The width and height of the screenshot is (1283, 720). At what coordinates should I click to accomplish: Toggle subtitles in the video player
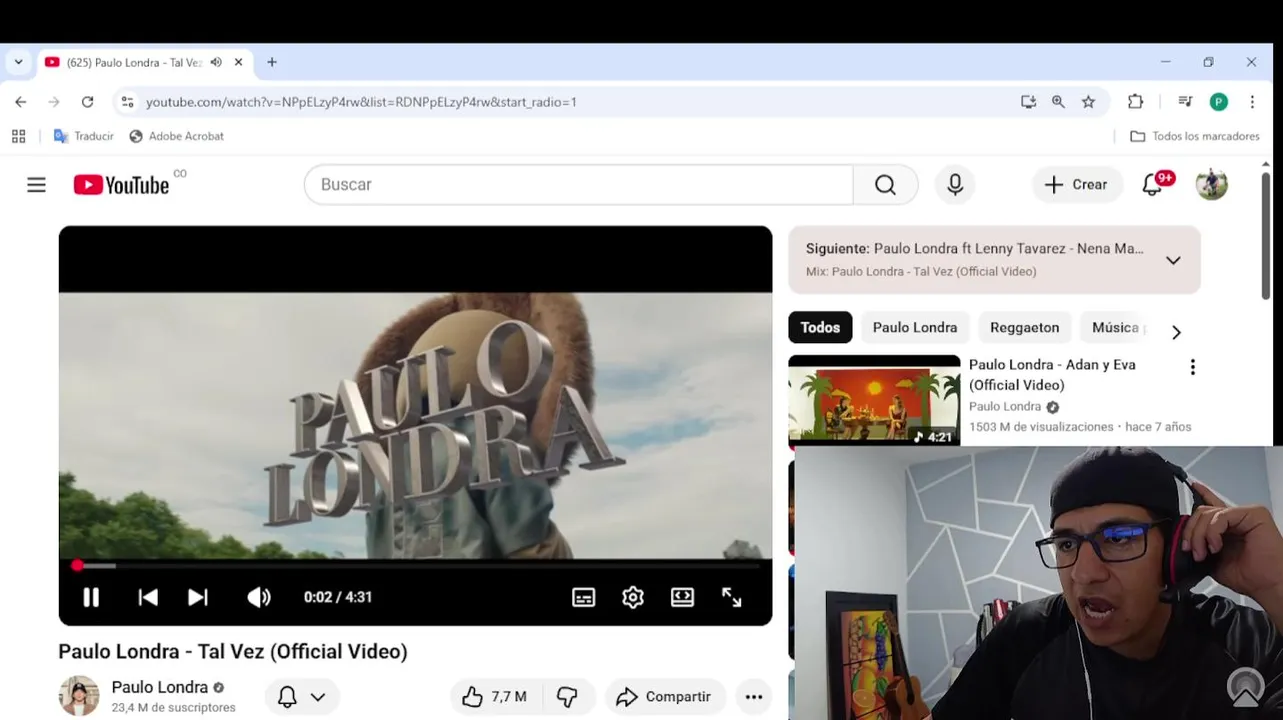583,597
